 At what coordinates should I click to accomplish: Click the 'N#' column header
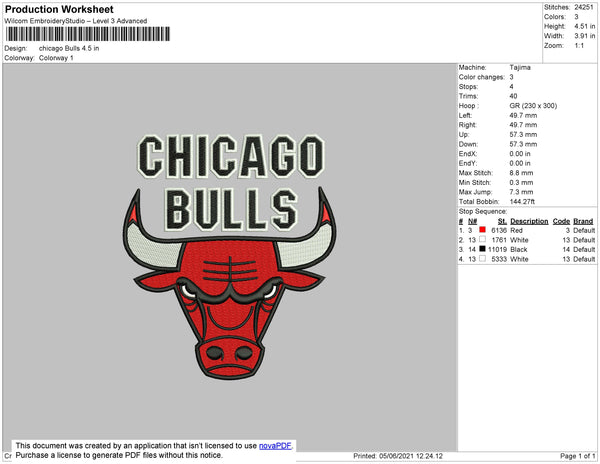472,221
